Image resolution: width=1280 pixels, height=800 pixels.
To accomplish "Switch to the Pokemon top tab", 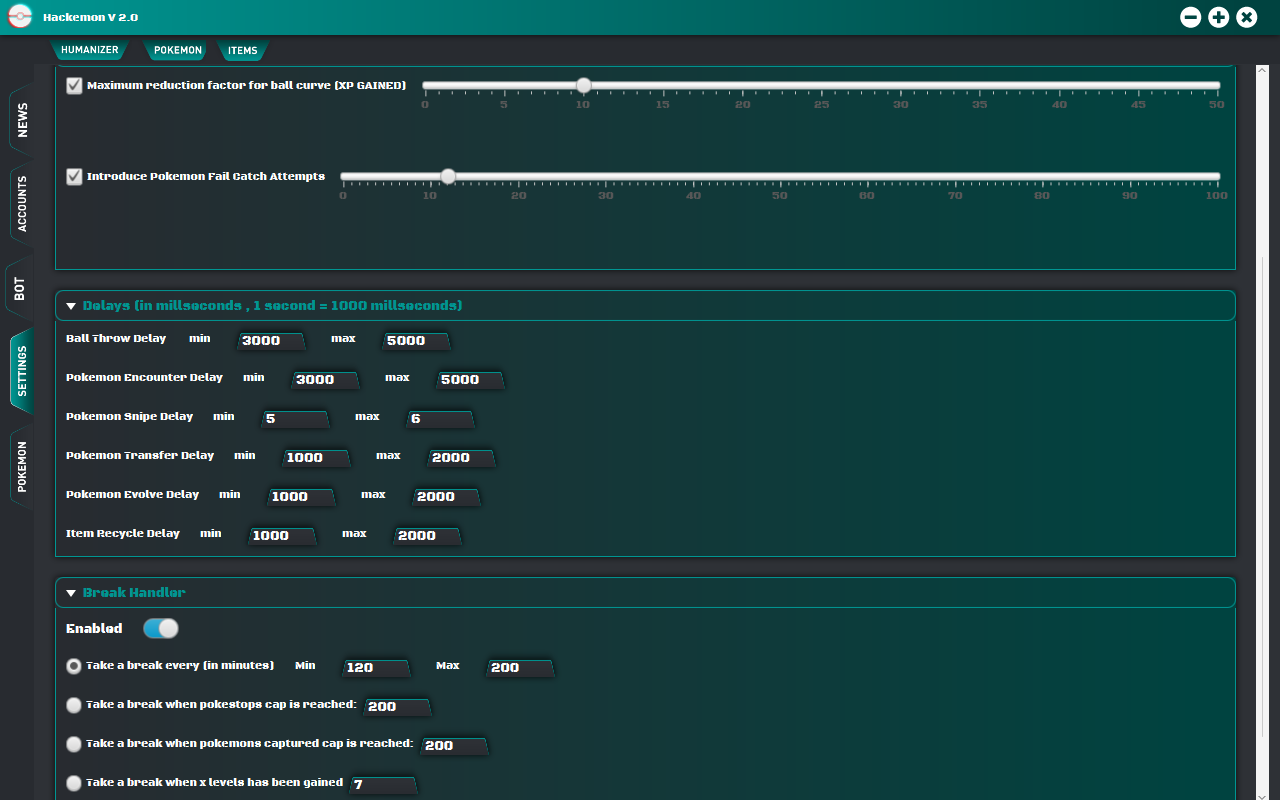I will click(x=178, y=50).
